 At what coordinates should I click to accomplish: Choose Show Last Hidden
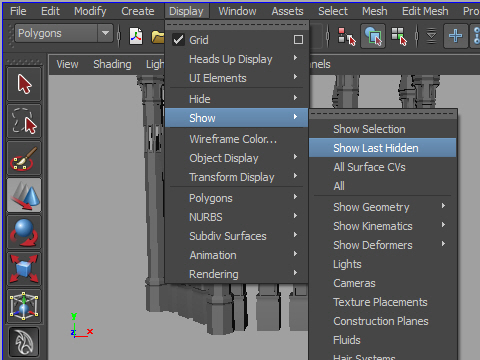point(383,148)
